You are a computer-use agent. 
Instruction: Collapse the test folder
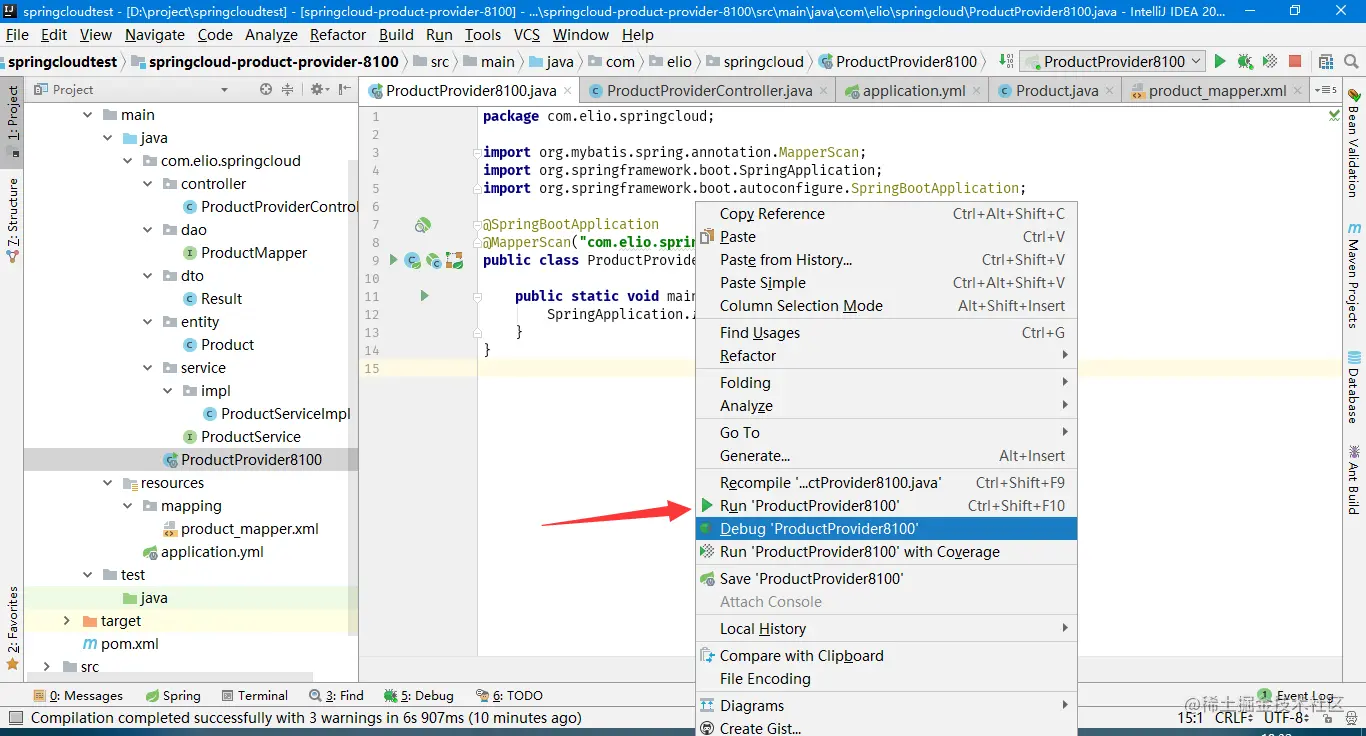tap(87, 575)
